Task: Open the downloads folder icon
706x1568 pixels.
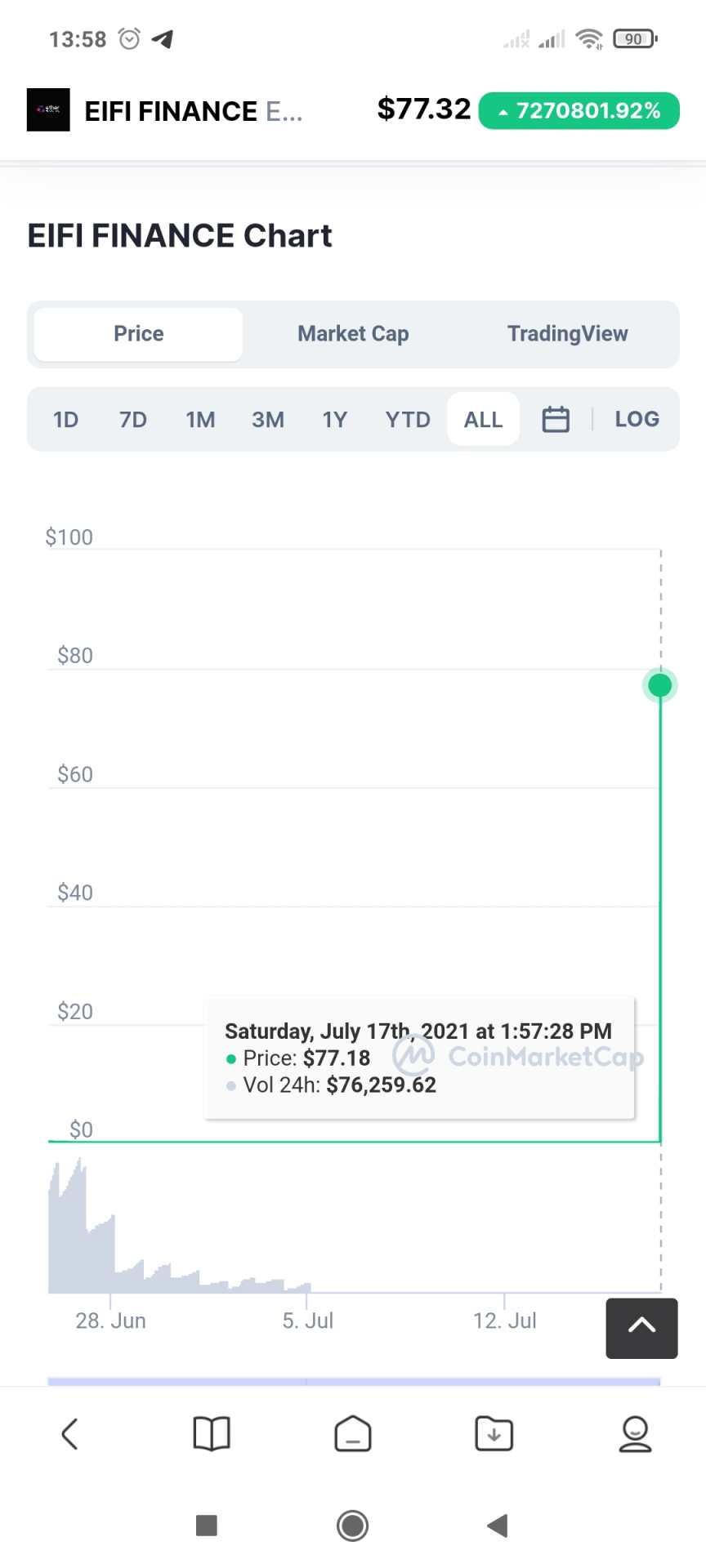Action: (494, 1433)
